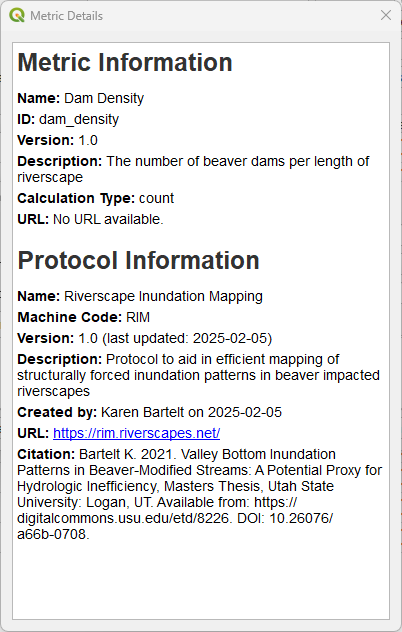Click the beaver dams description text
The height and width of the screenshot is (632, 402).
pyautogui.click(x=193, y=169)
